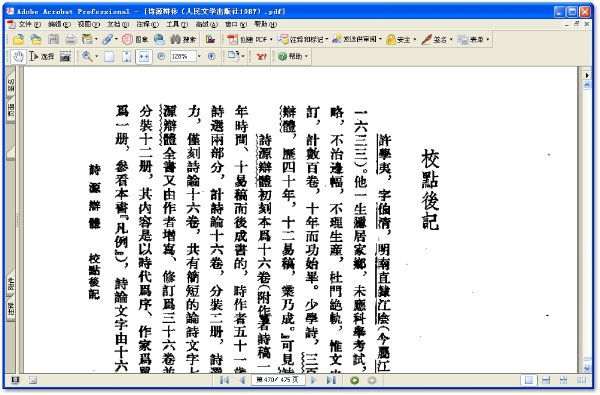Screen dimensions: 600x395
Task: Open the 帮助 menu in menu bar
Action: coord(266,24)
